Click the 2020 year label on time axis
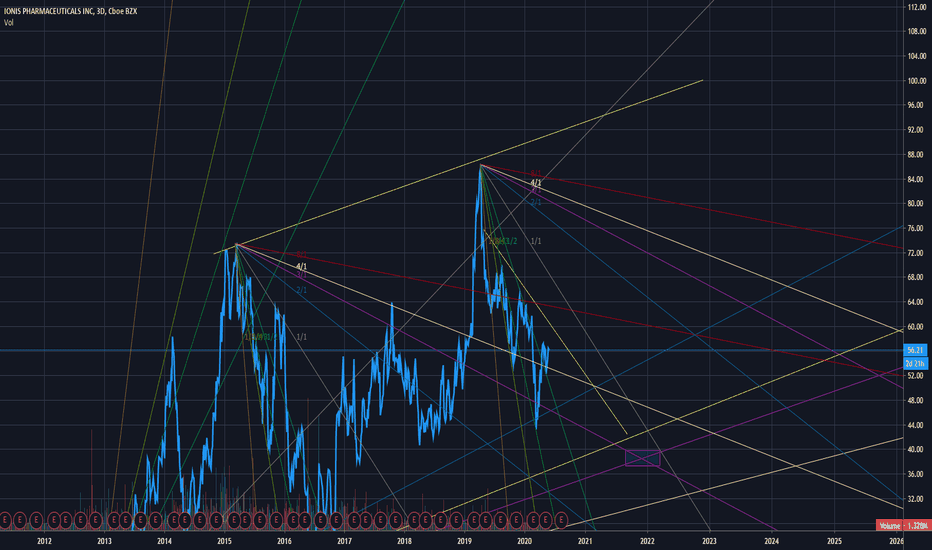The image size is (932, 550). 524,541
